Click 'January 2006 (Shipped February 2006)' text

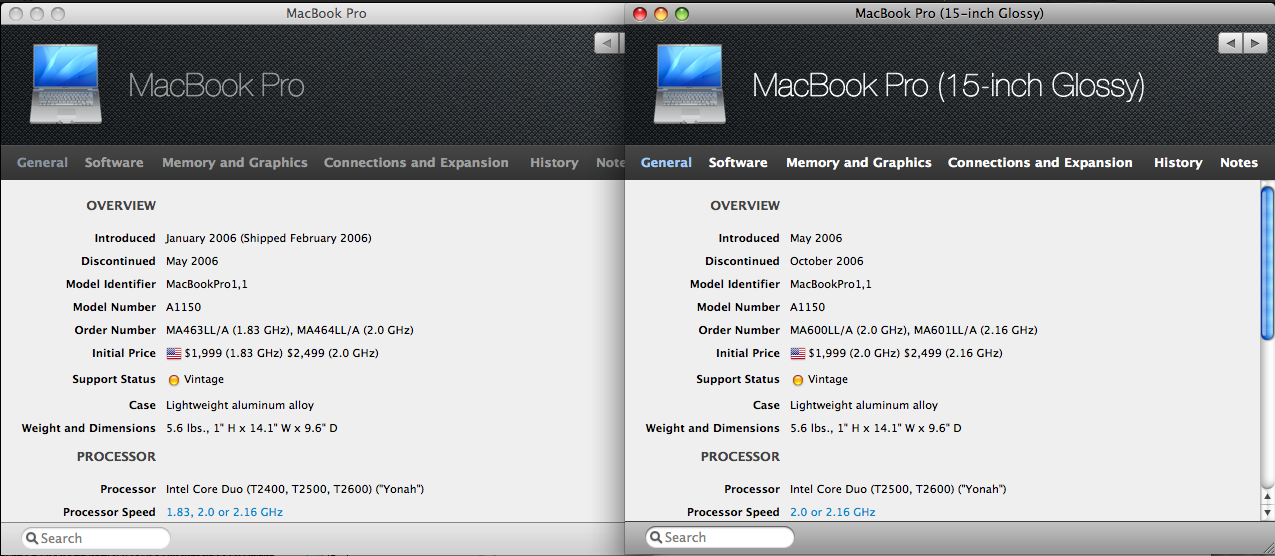click(x=268, y=238)
